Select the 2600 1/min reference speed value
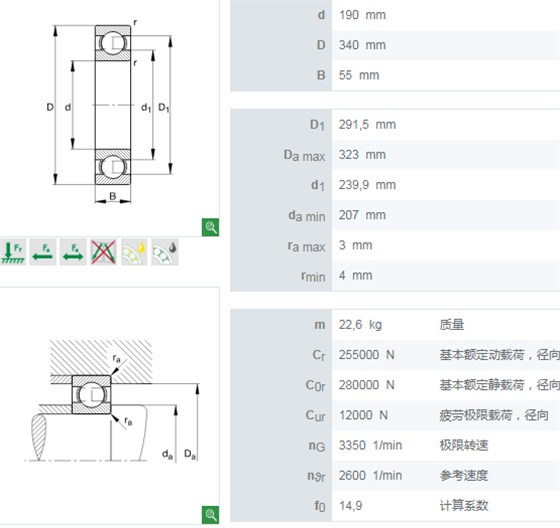 [370, 475]
